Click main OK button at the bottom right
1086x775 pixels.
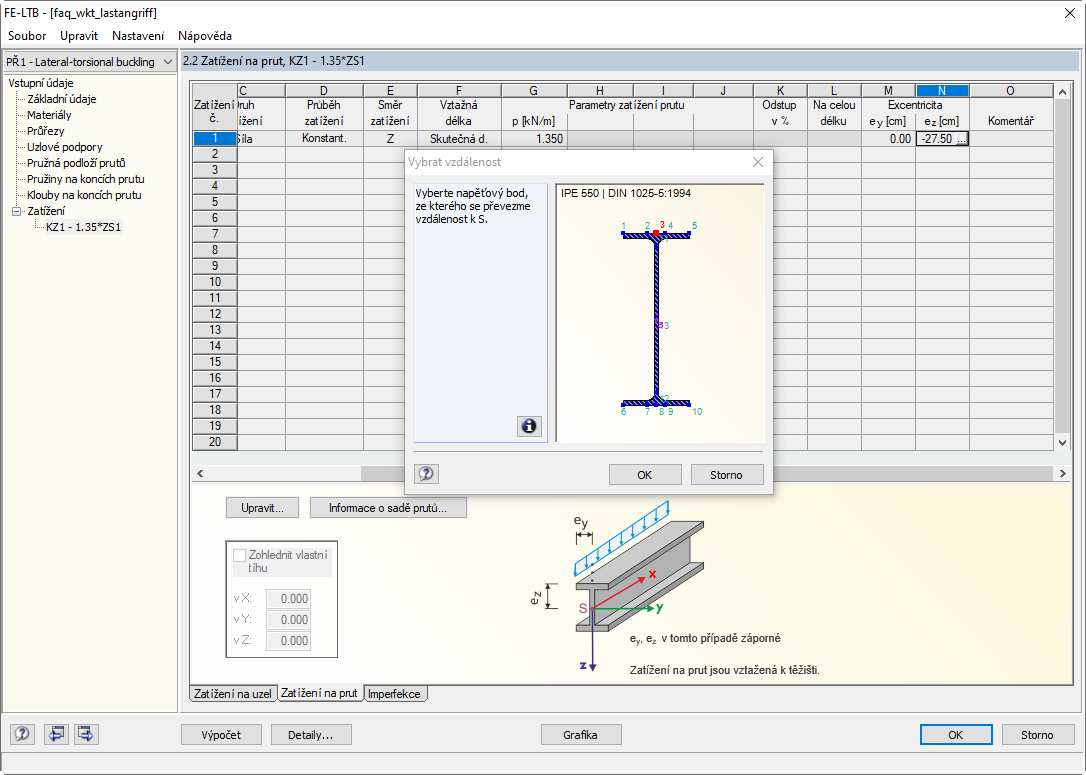point(956,735)
